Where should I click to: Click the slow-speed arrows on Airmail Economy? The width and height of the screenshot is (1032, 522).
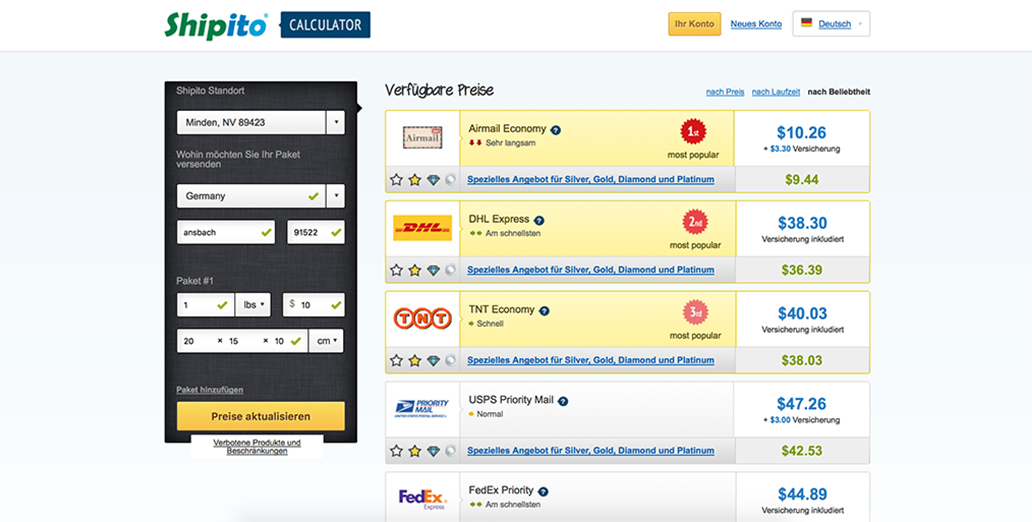475,143
